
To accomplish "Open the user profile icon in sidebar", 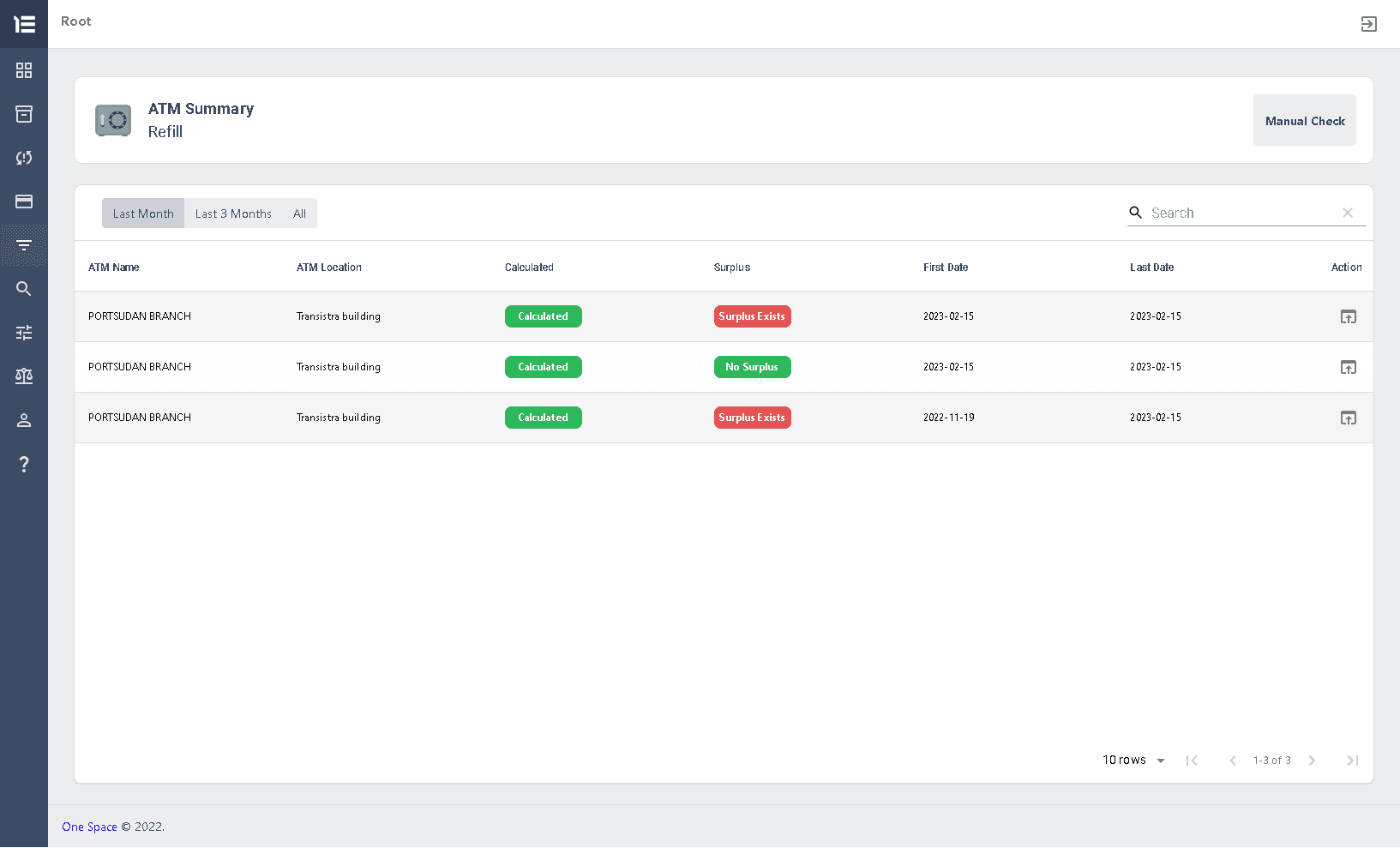I will [x=23, y=420].
